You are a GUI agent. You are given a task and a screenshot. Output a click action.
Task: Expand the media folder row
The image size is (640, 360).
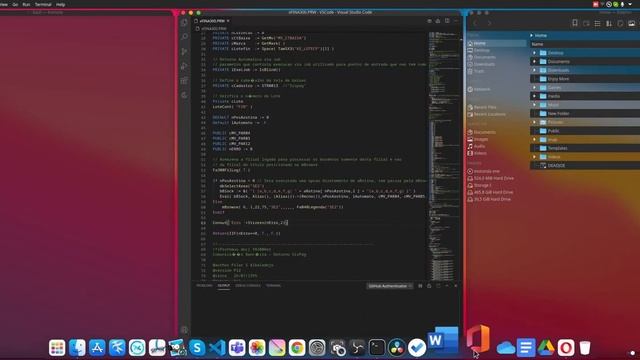coord(534,96)
